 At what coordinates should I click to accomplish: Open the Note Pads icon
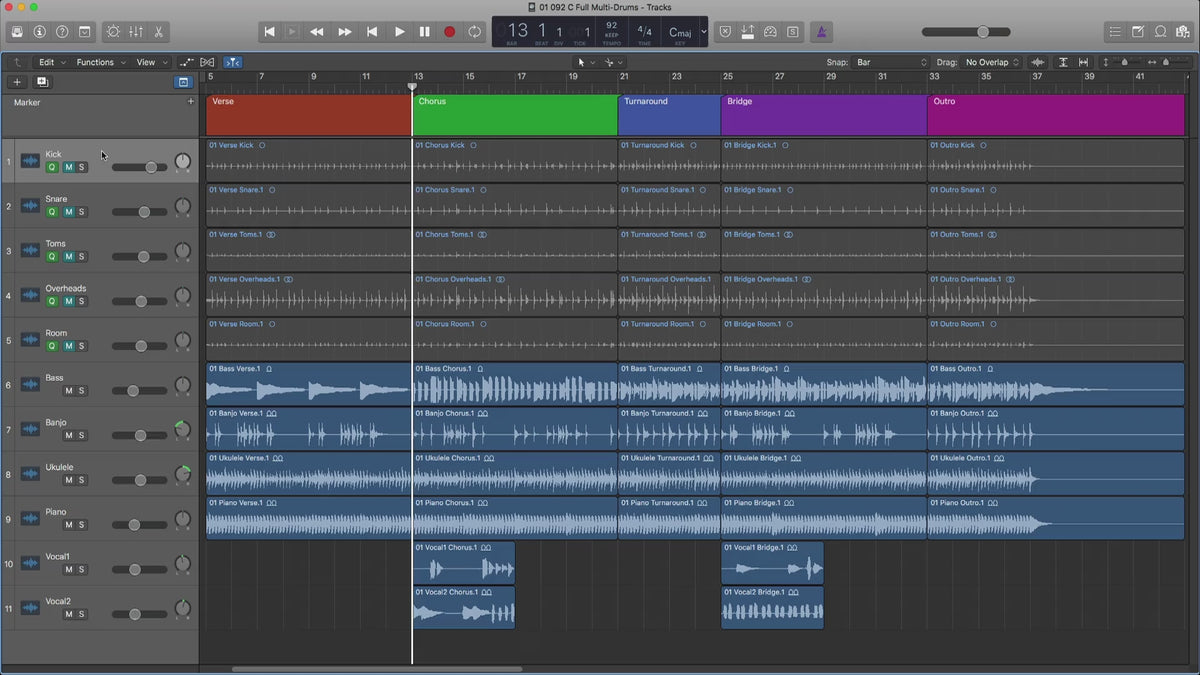(x=1139, y=32)
